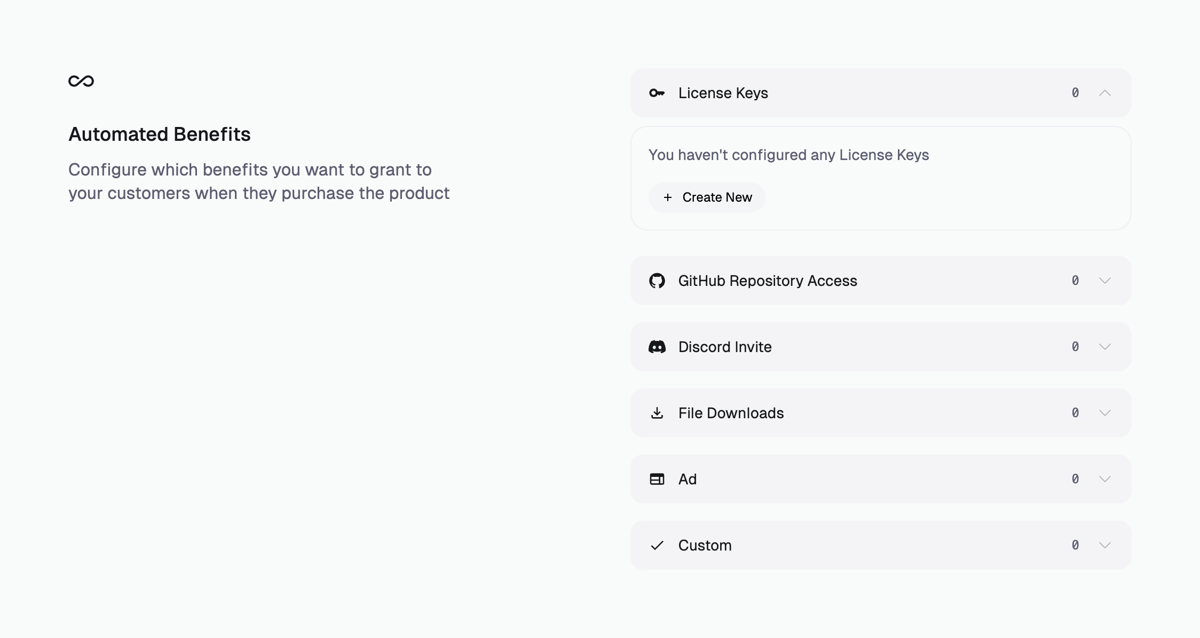Click the License Keys count badge

[1075, 93]
